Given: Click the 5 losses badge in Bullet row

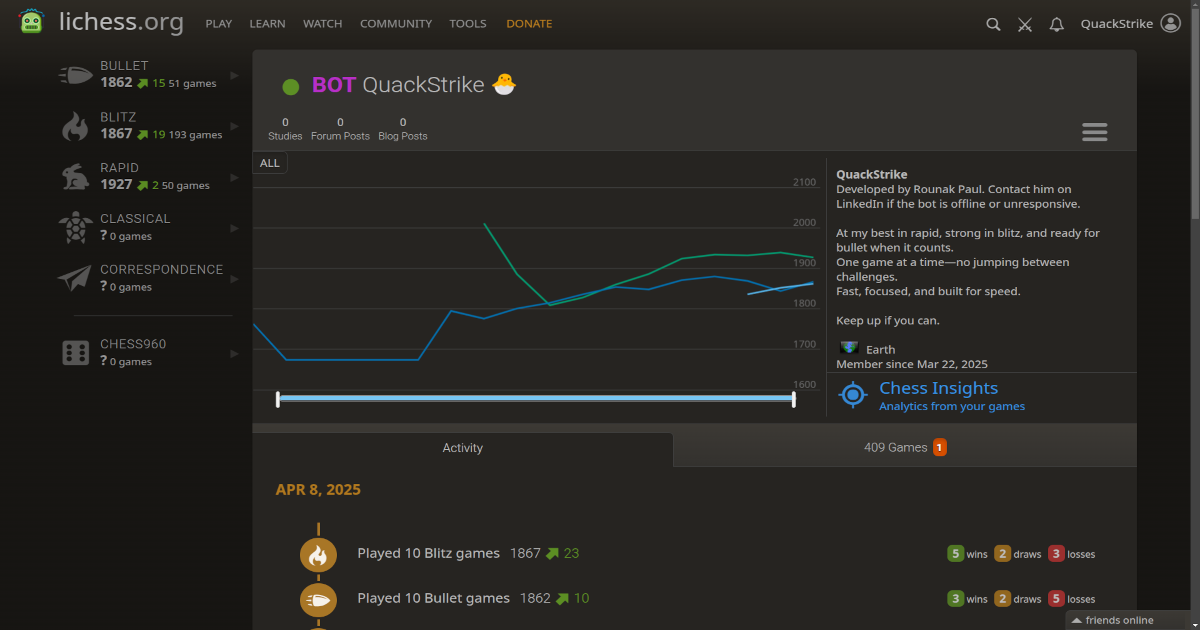Looking at the screenshot, I should 1056,599.
